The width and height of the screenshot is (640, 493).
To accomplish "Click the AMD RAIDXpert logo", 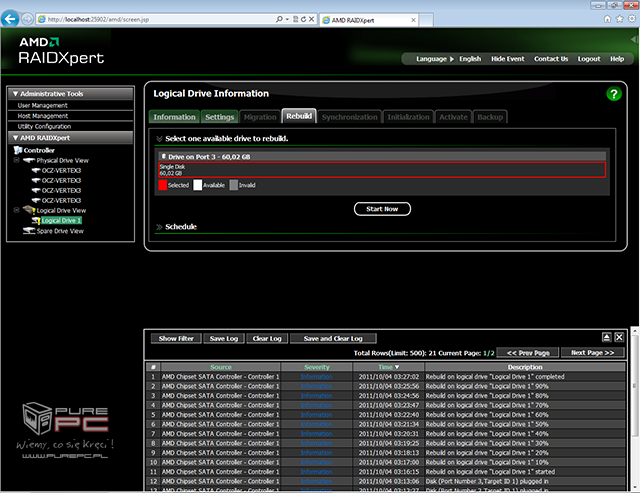I will pos(61,51).
